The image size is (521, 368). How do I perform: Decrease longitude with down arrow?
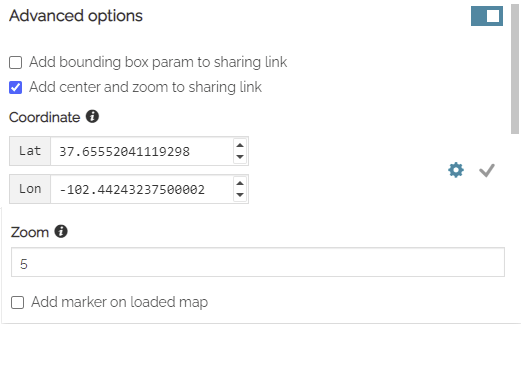coord(240,195)
